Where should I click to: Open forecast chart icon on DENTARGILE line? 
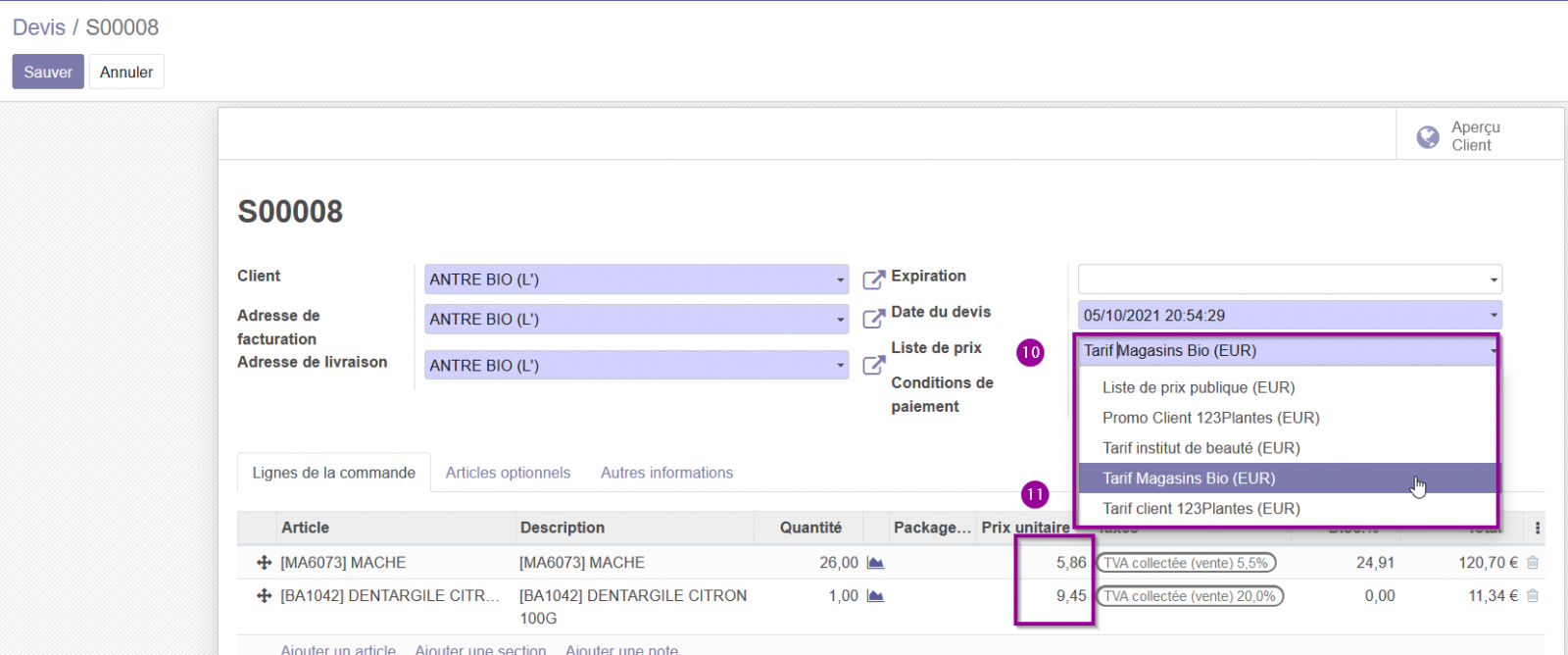(875, 595)
